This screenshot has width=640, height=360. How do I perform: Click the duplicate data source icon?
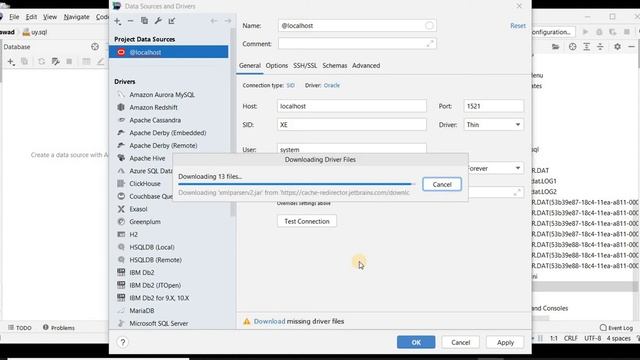click(144, 21)
